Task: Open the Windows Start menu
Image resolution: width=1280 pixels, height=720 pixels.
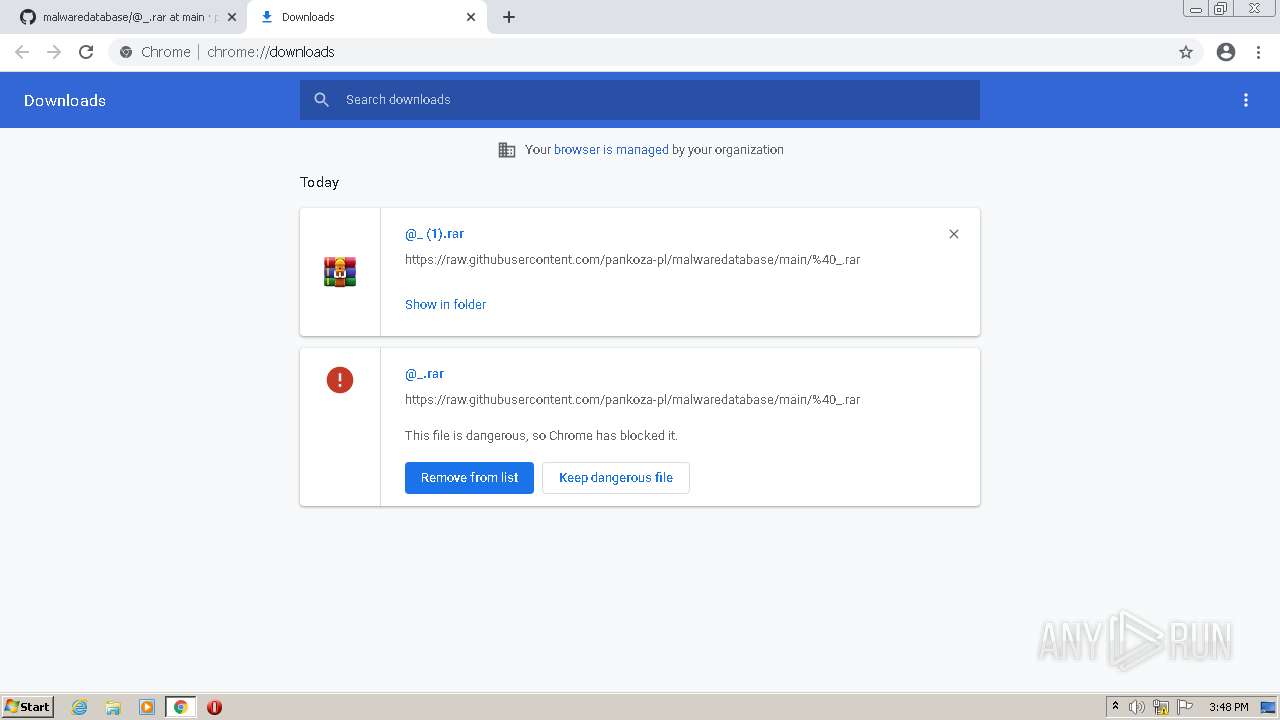Action: pos(28,707)
